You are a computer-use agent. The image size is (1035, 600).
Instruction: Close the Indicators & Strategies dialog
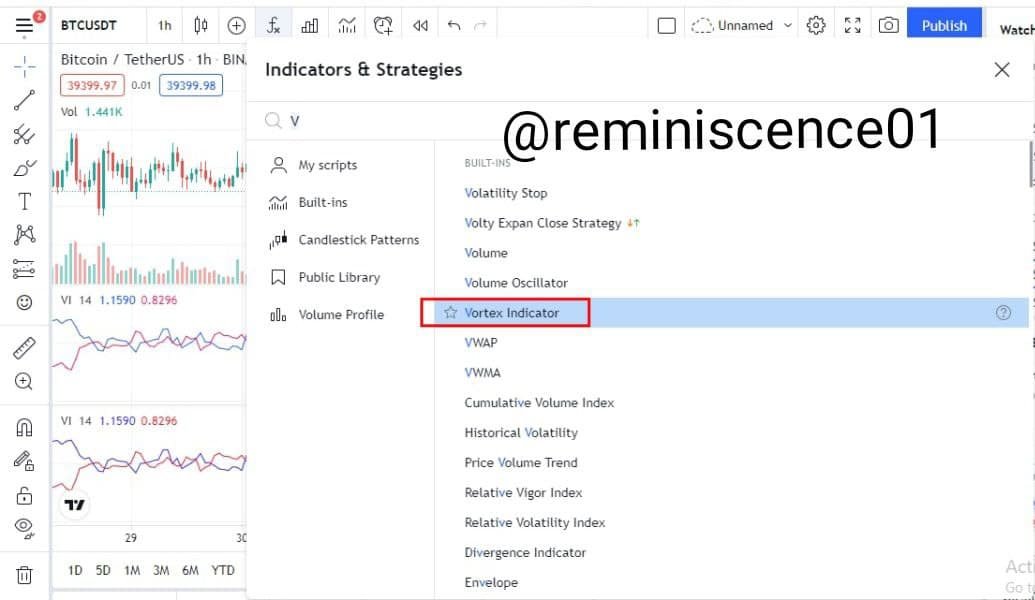pos(1002,69)
